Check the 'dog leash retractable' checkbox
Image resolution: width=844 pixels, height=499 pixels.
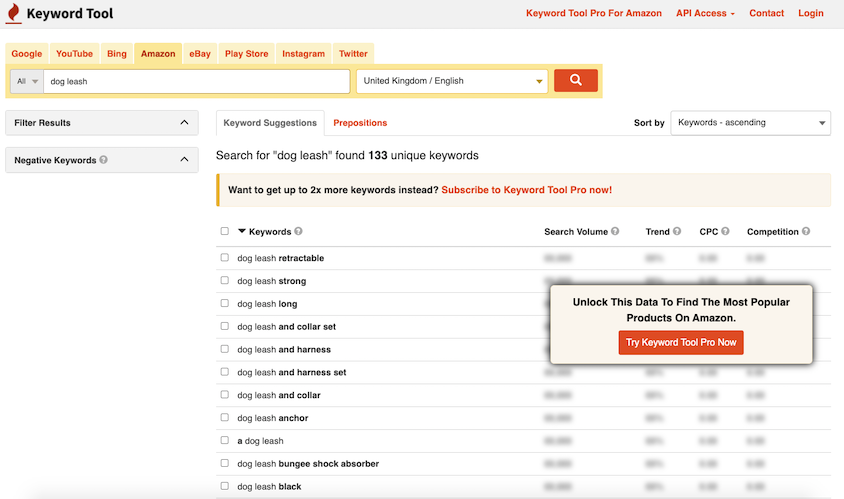[225, 258]
